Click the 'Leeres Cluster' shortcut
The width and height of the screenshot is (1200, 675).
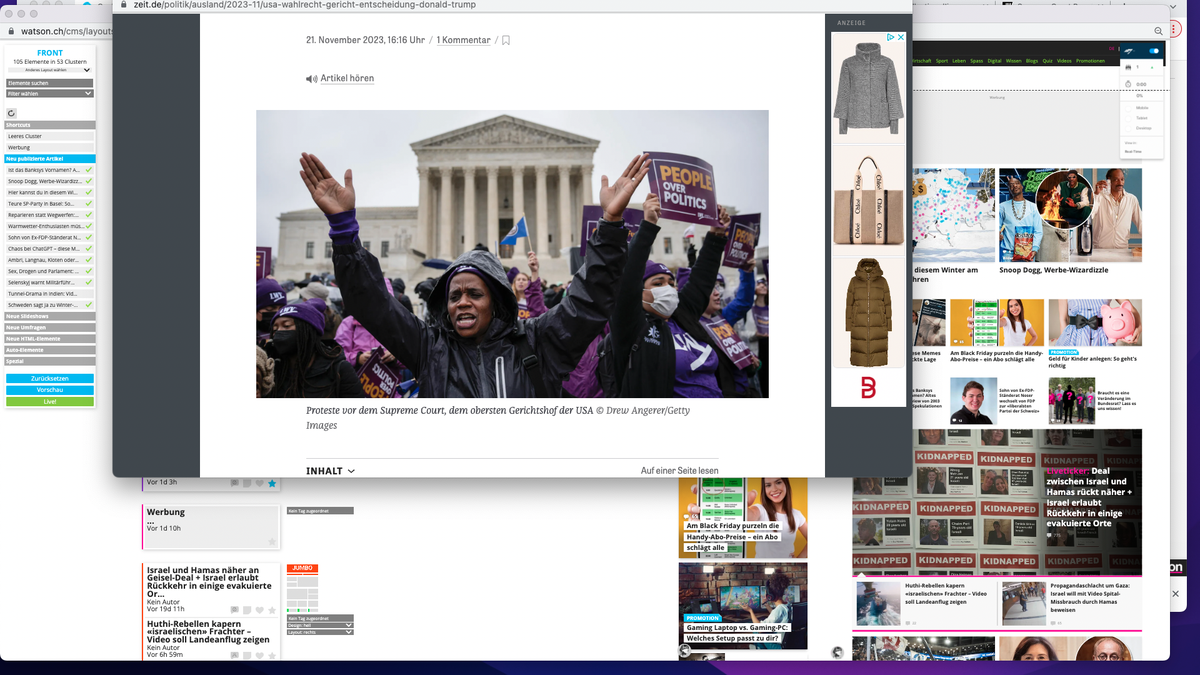[50, 136]
